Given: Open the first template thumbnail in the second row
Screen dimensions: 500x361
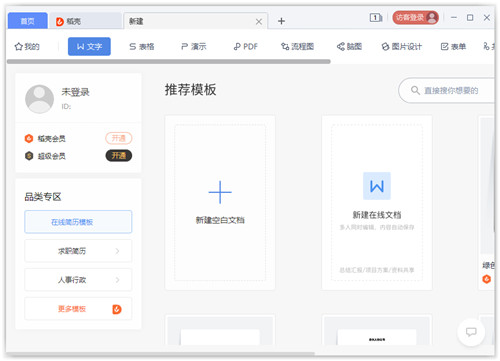Looking at the screenshot, I should 220,330.
